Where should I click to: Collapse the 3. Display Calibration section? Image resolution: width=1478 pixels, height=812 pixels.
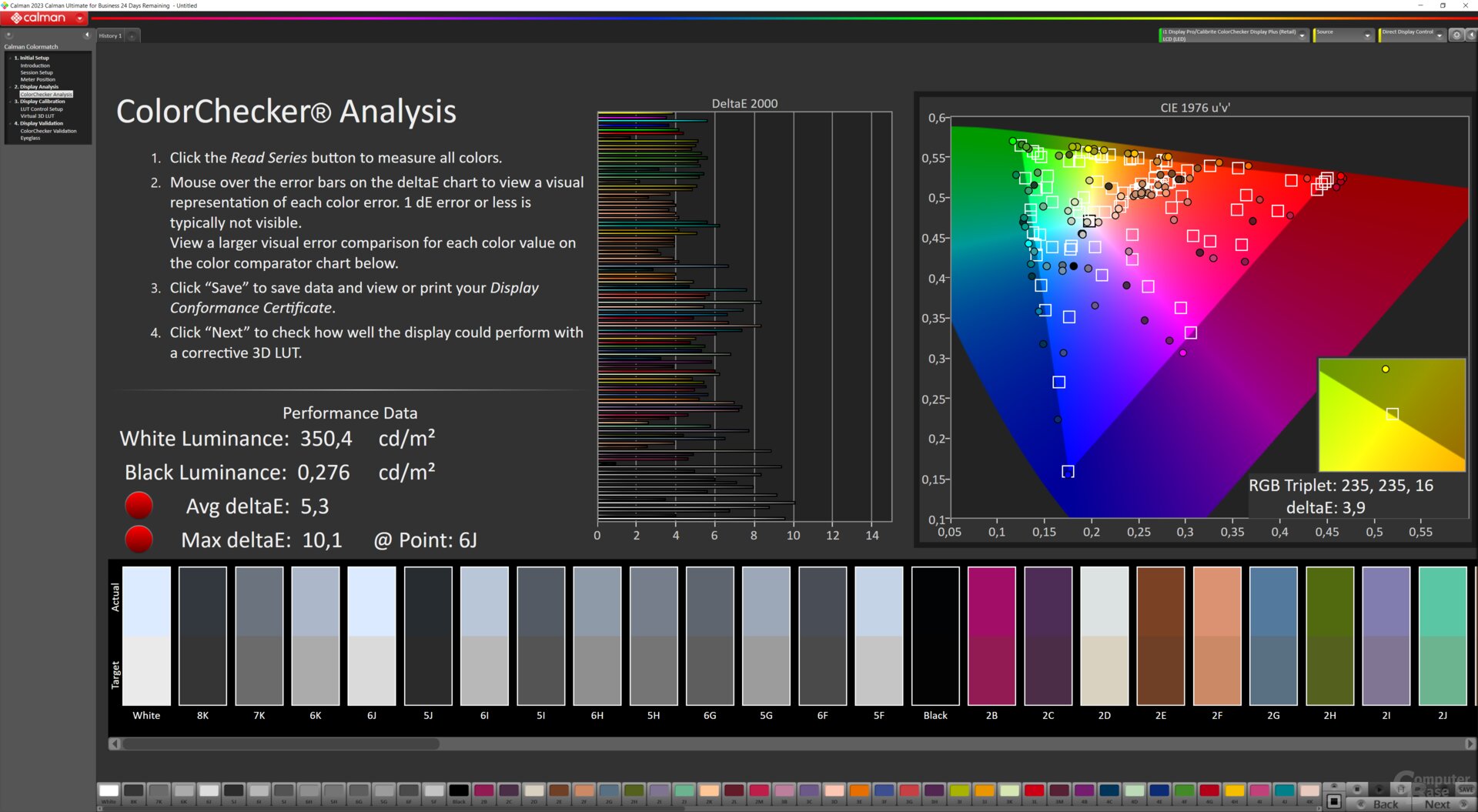[x=11, y=102]
